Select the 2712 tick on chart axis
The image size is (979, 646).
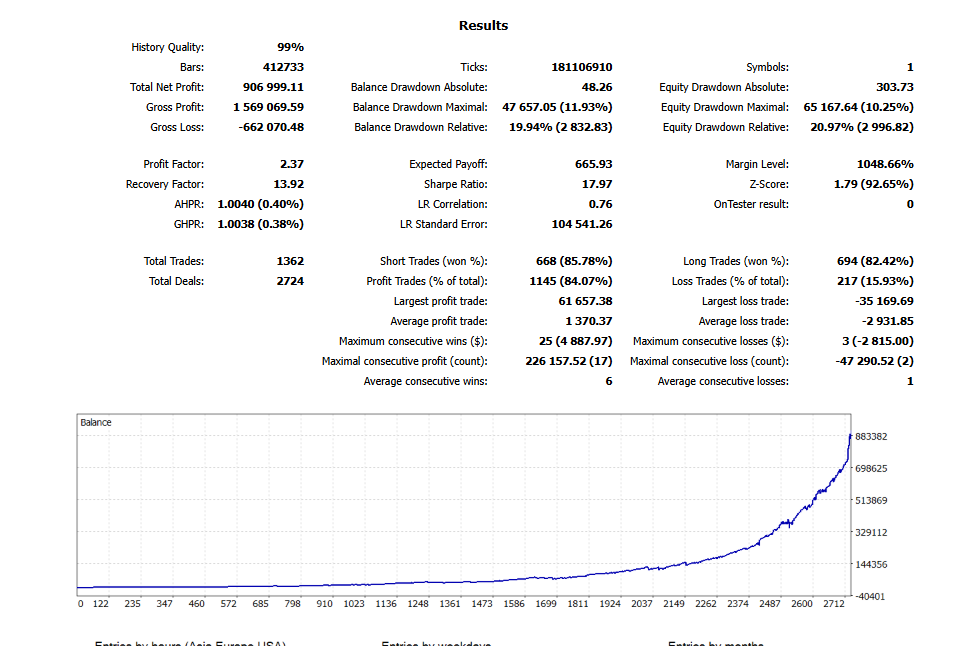coord(834,604)
